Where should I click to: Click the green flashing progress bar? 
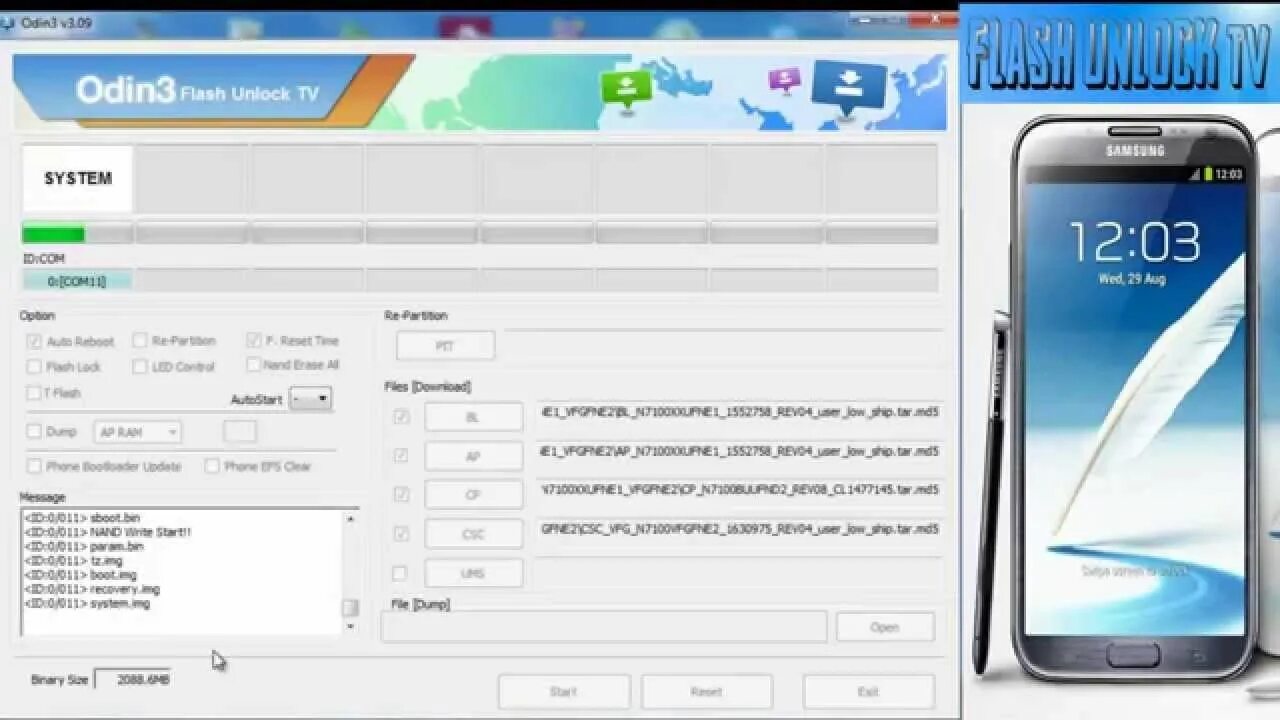[77, 234]
